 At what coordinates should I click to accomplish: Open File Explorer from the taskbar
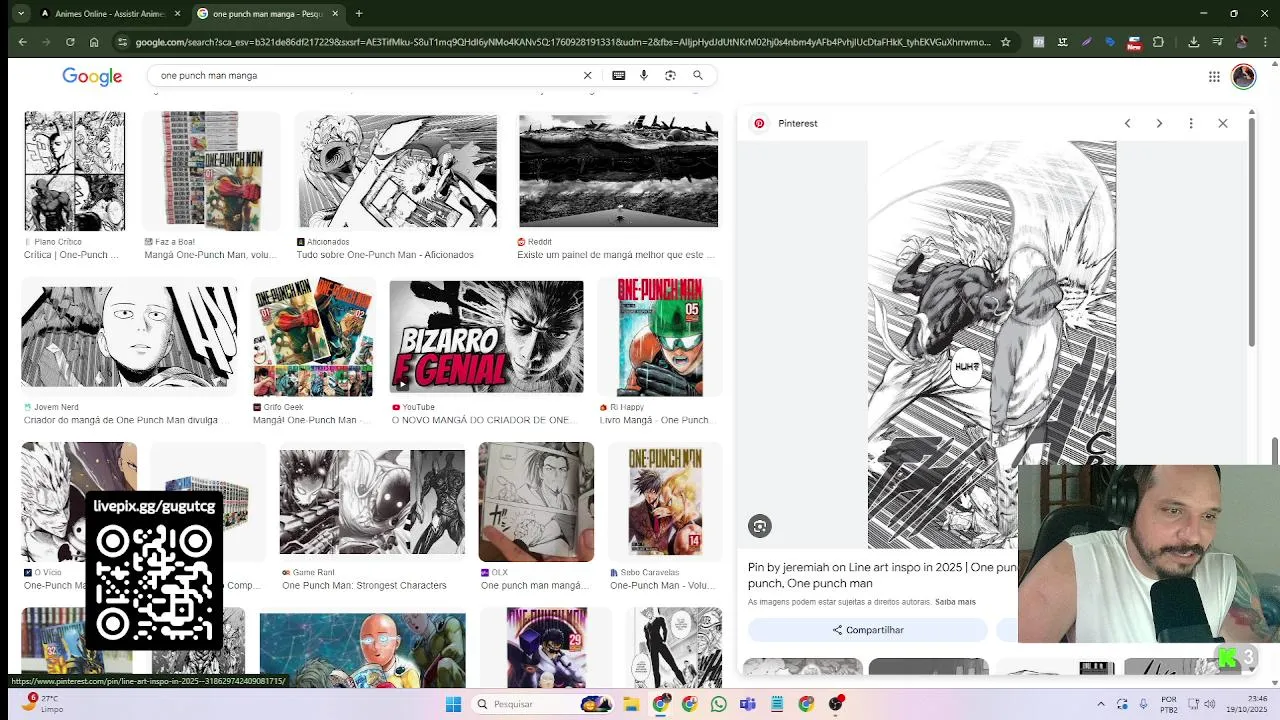[631, 704]
